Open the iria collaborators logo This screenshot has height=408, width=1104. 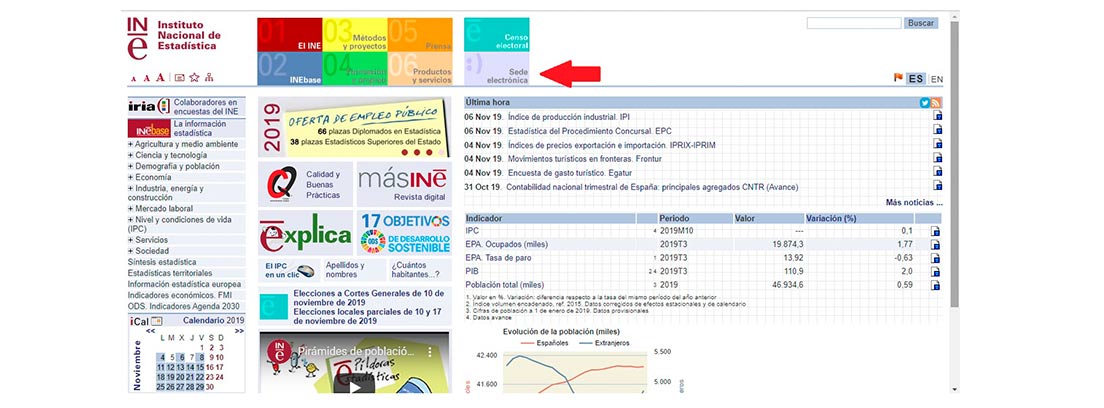149,106
